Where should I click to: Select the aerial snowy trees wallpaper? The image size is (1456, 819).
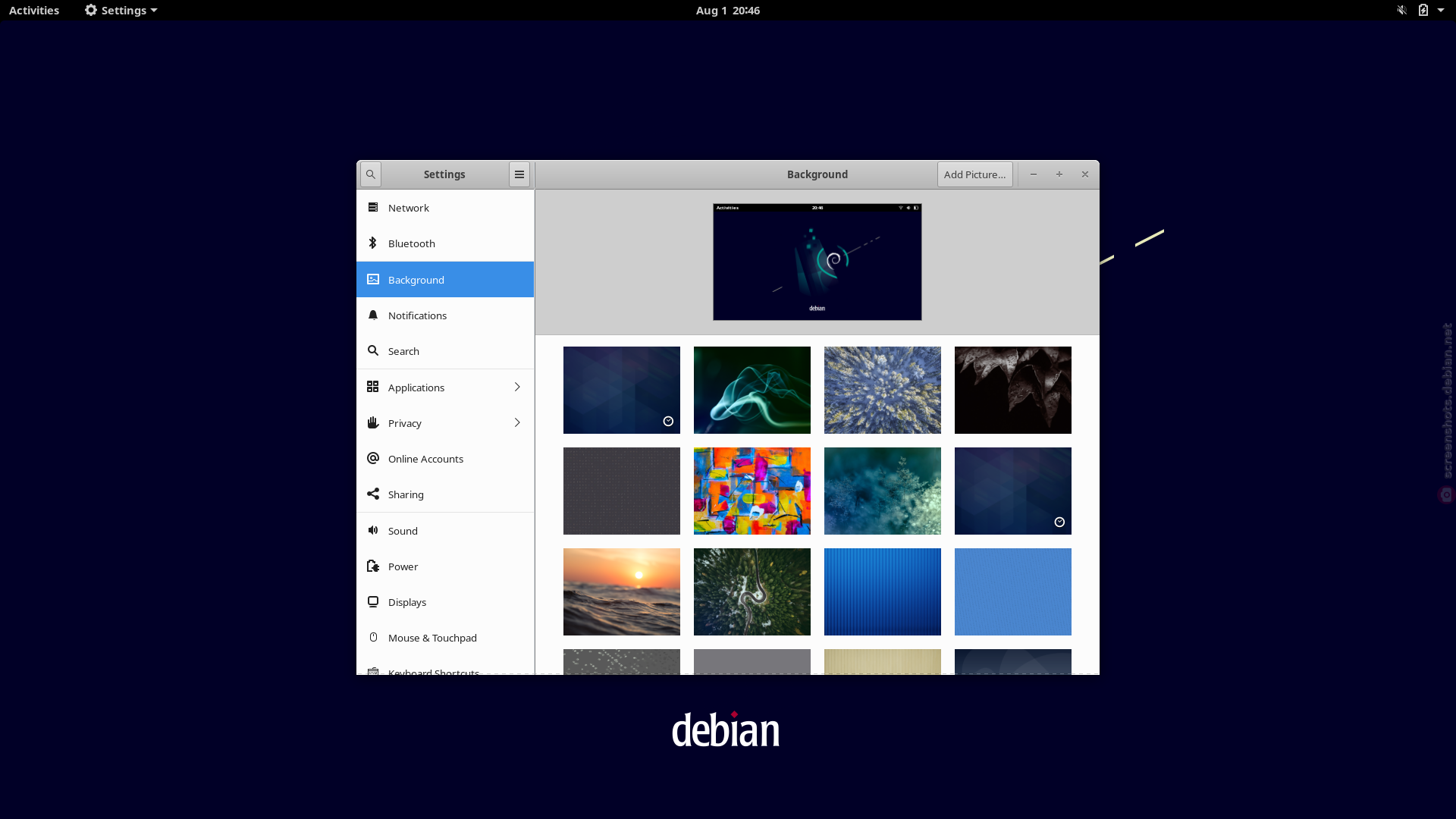pyautogui.click(x=883, y=390)
